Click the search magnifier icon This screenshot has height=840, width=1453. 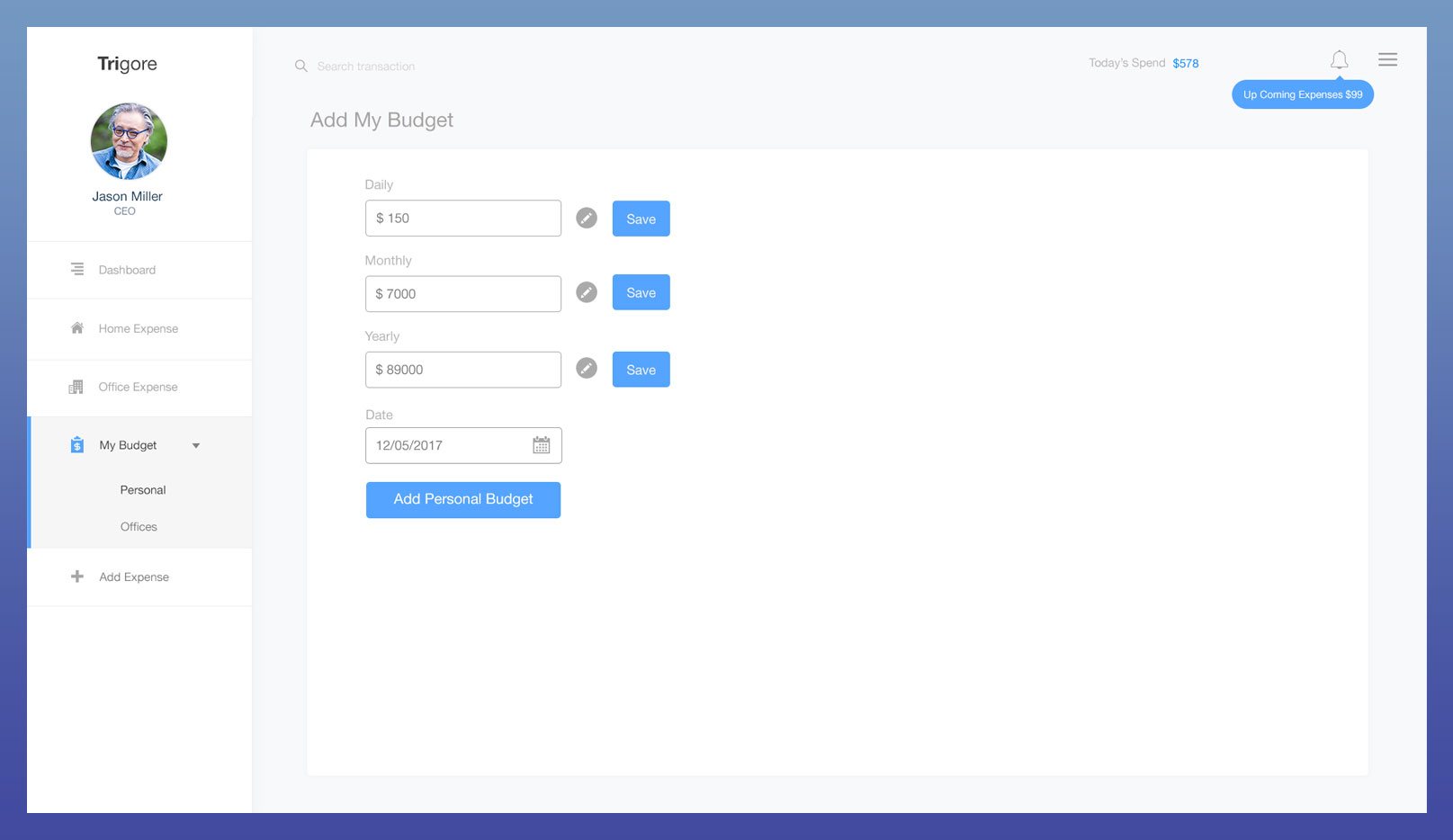301,67
